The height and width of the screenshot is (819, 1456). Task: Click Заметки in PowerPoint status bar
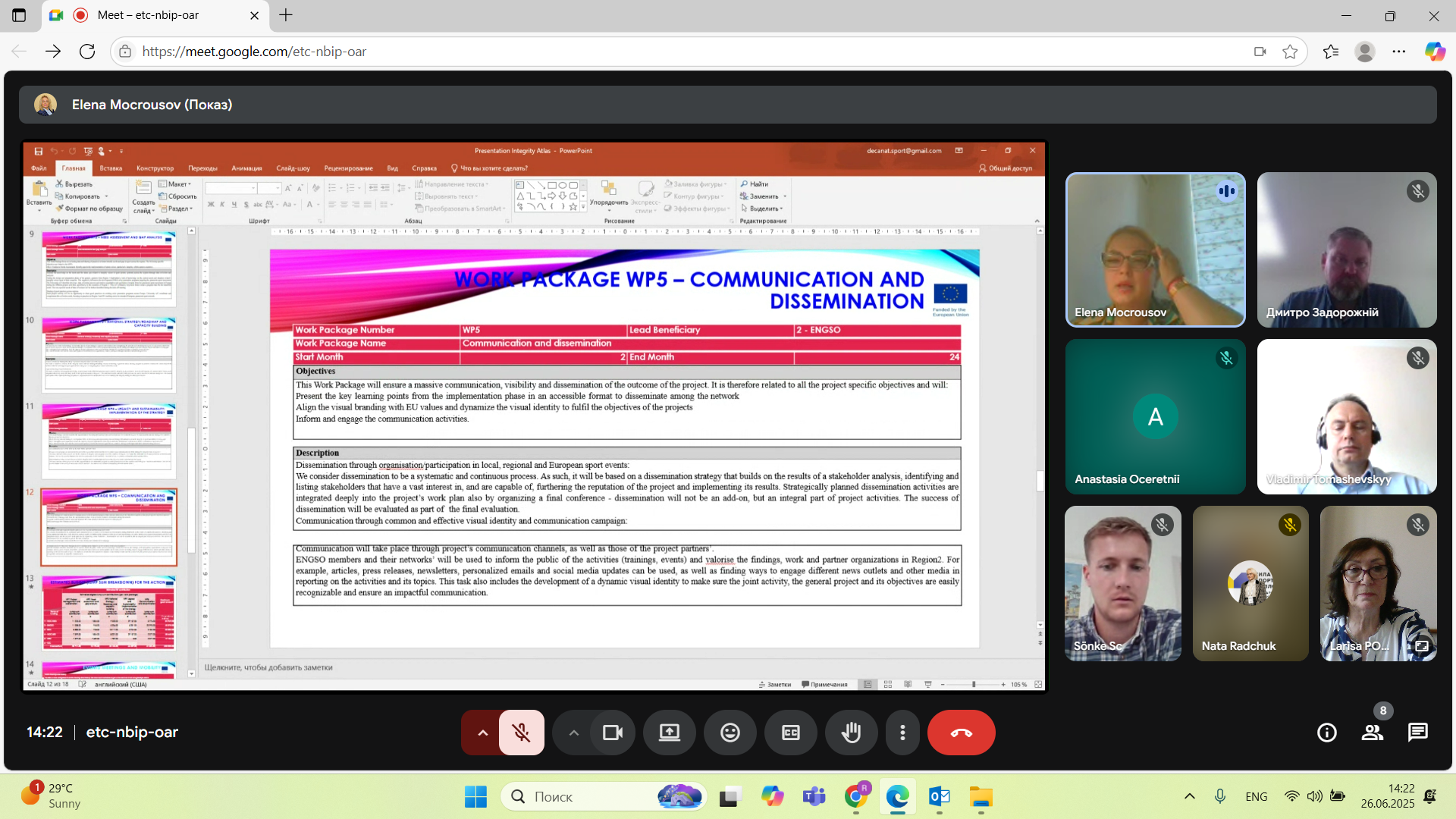pos(775,684)
